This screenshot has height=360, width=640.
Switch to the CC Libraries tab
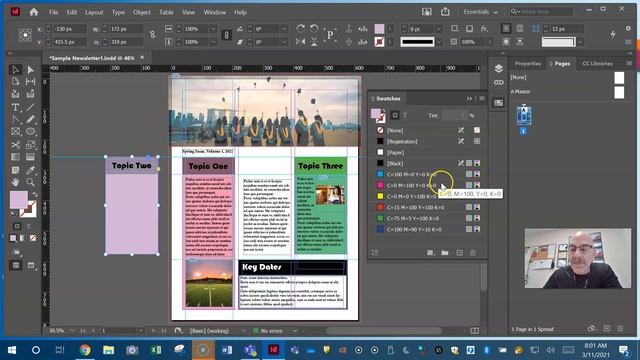pos(597,64)
